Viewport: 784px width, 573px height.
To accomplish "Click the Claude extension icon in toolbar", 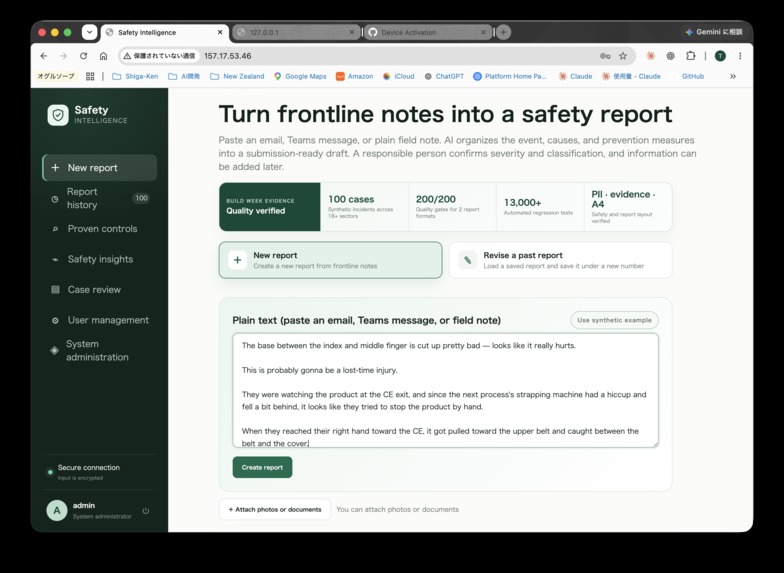I will pyautogui.click(x=650, y=56).
